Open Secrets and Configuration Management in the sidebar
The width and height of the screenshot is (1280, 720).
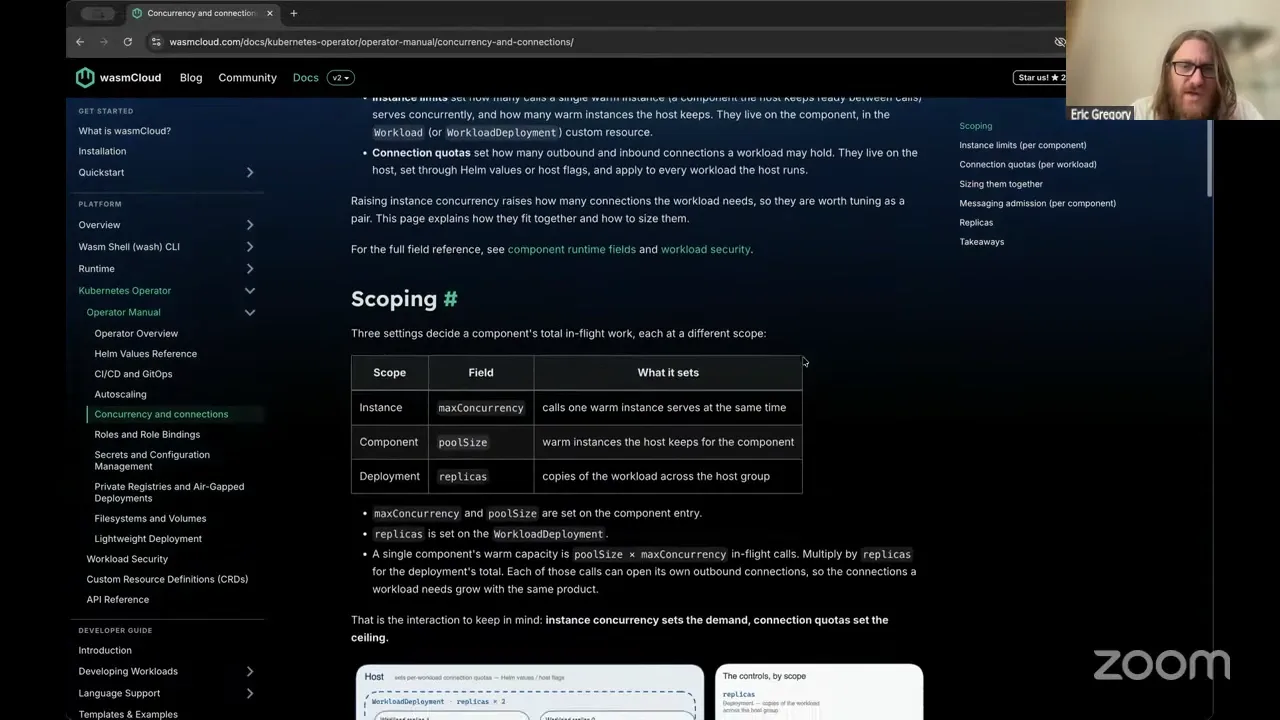[152, 460]
